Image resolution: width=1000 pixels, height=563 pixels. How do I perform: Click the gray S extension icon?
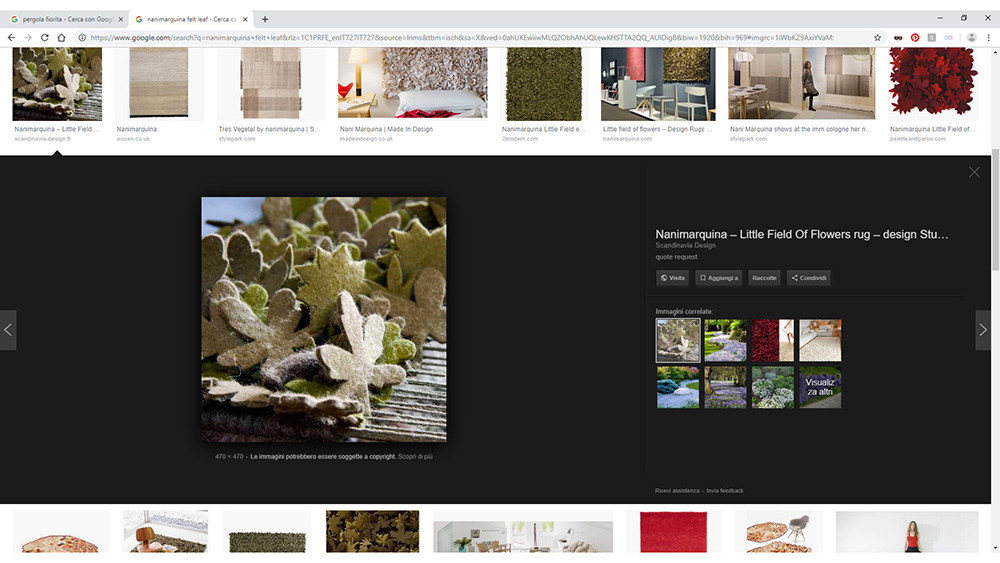click(x=932, y=38)
